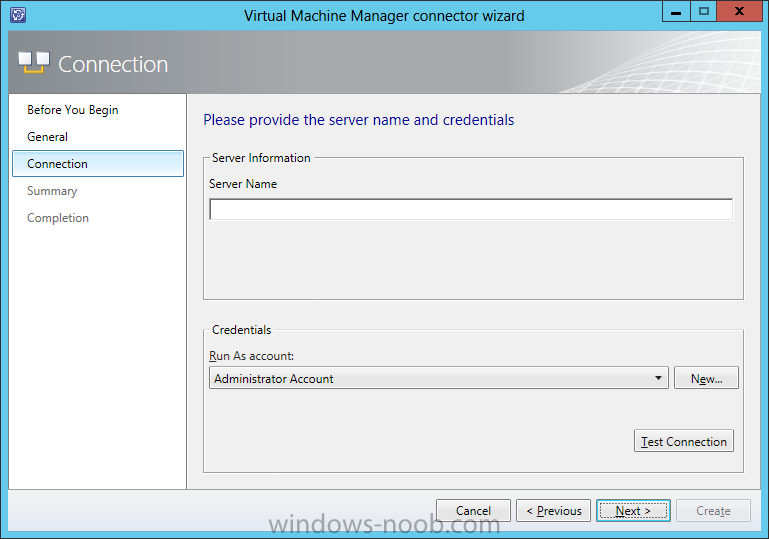
Task: Click the 'Run As account:' label
Action: pos(251,356)
